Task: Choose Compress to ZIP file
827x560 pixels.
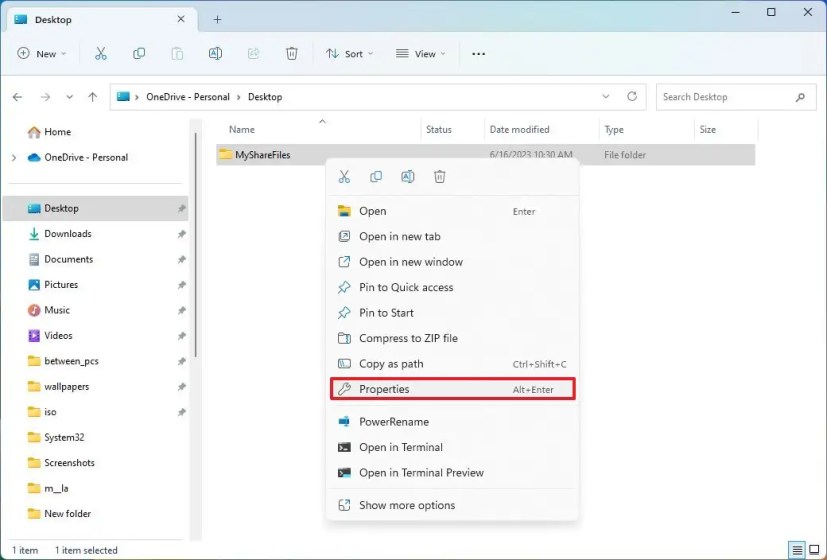Action: tap(408, 338)
